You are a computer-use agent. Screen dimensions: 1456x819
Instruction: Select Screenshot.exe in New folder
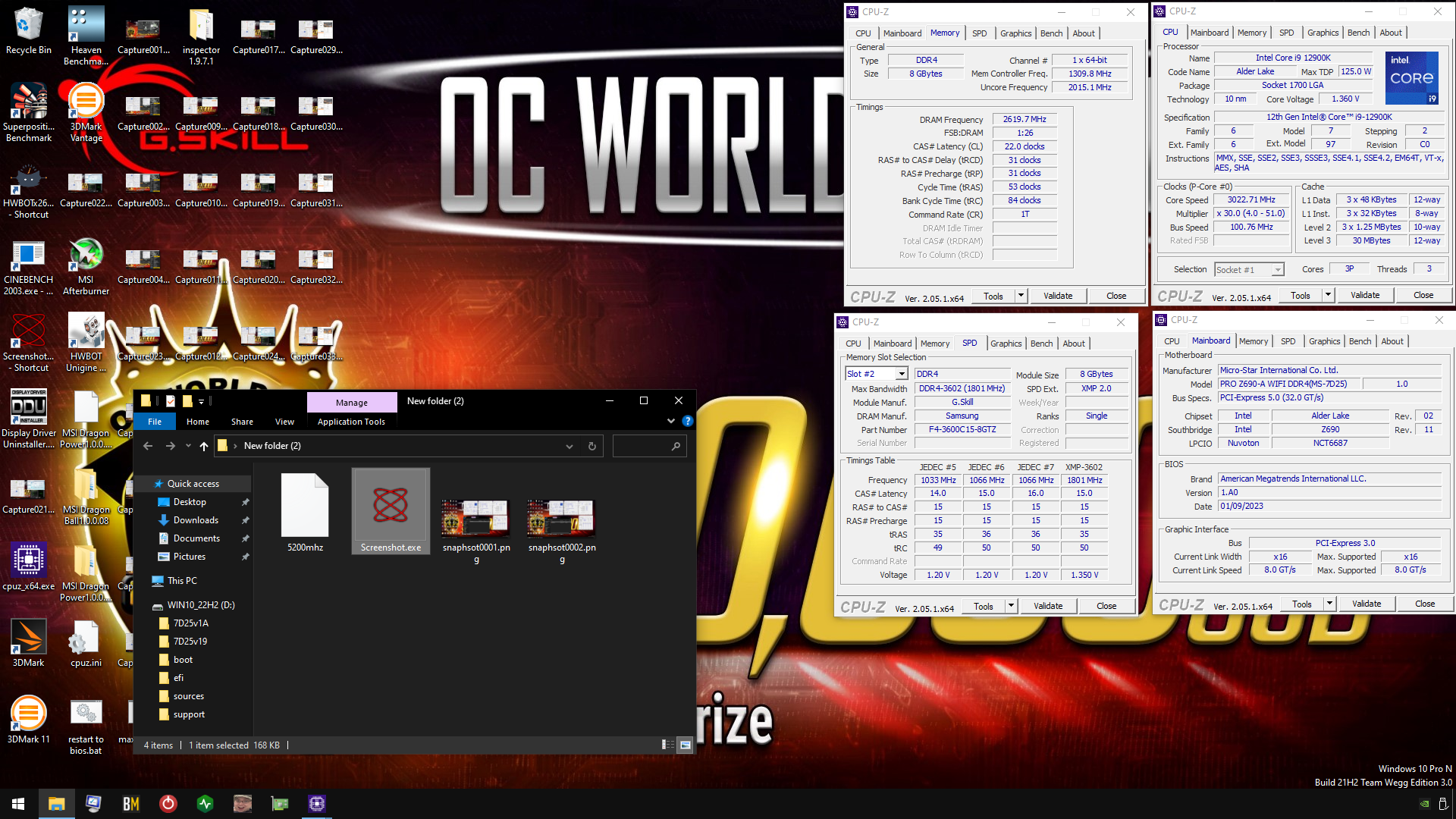pos(391,511)
